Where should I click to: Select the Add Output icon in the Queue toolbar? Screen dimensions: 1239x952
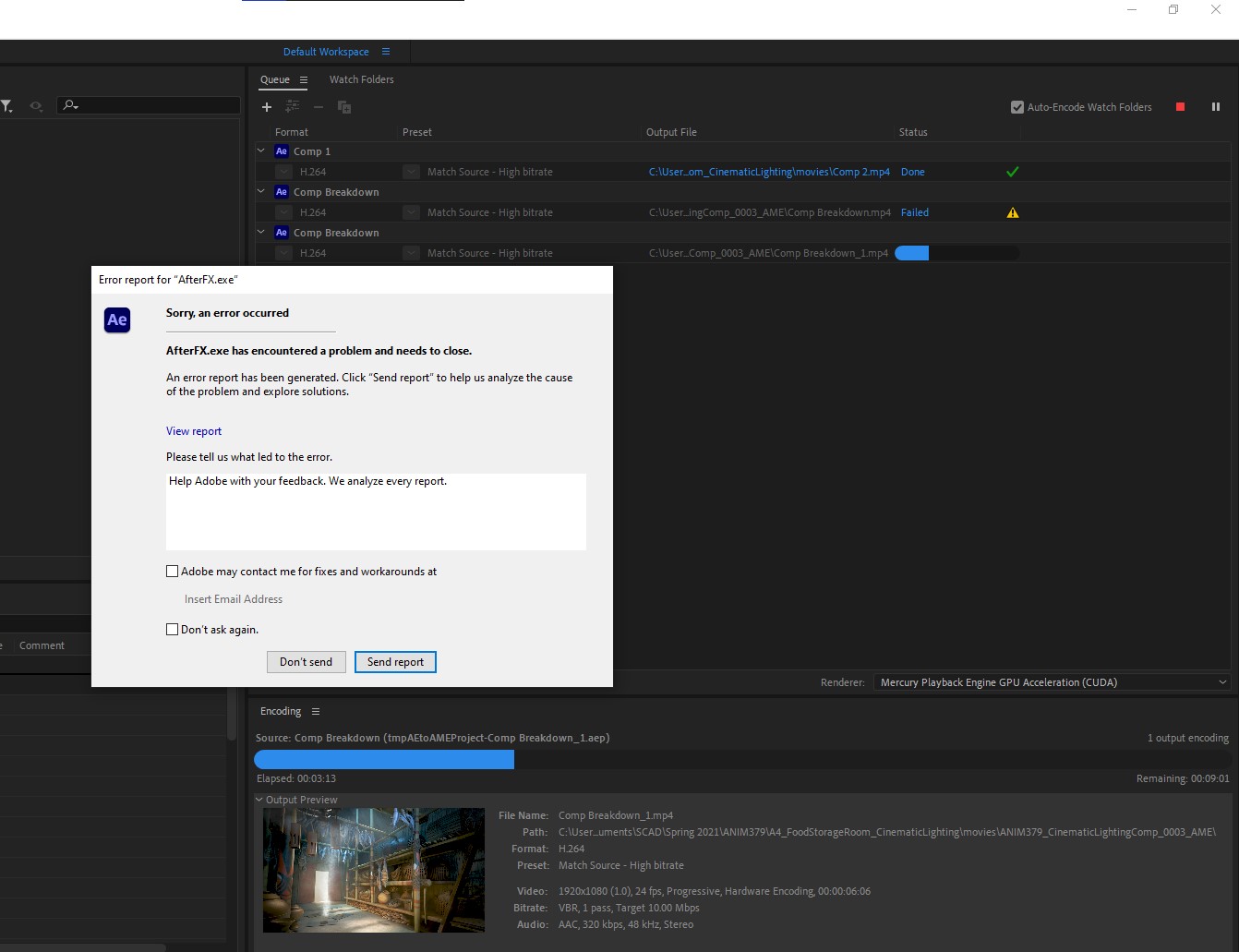point(293,107)
